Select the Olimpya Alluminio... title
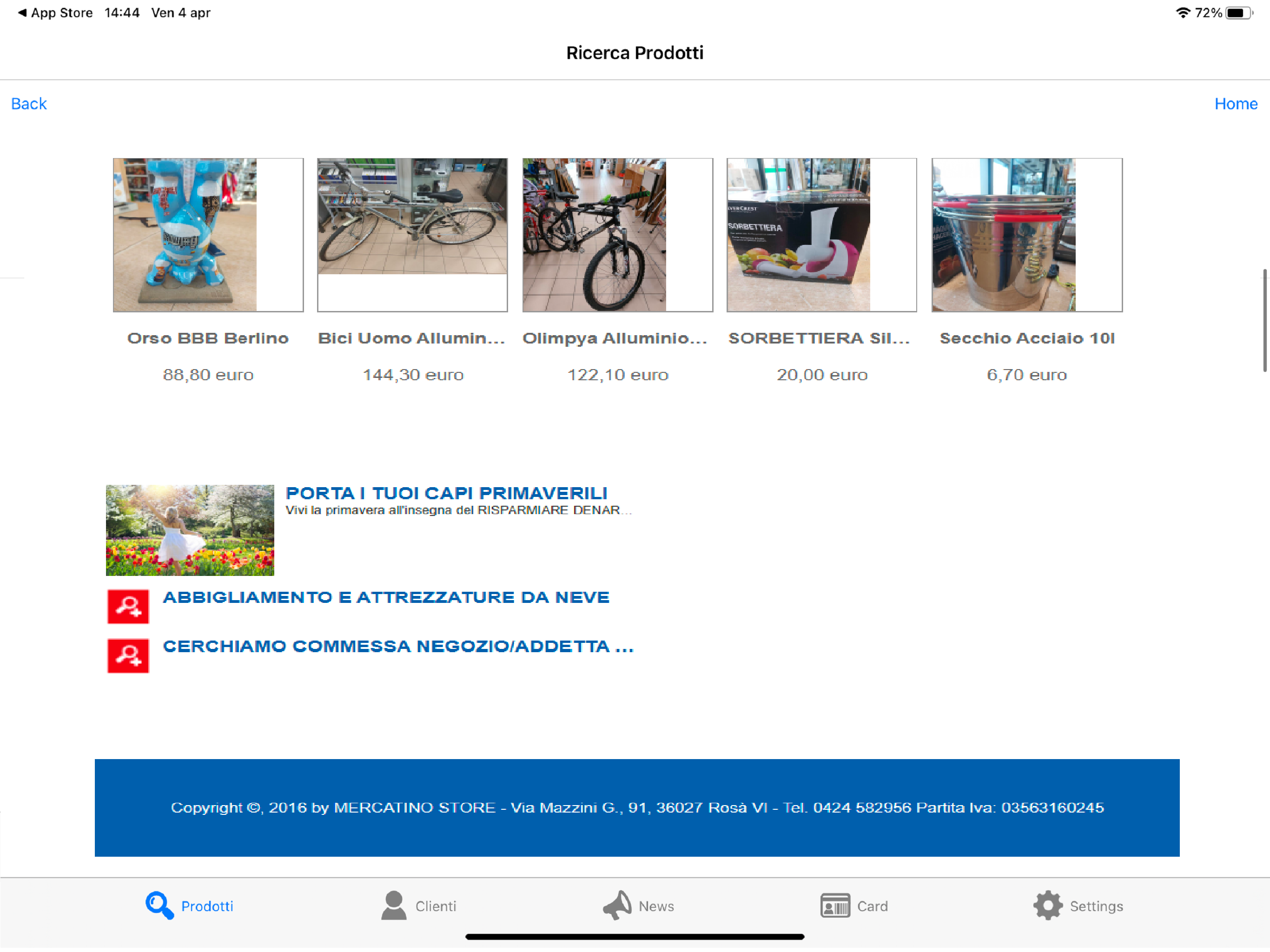This screenshot has width=1270, height=952. point(615,338)
